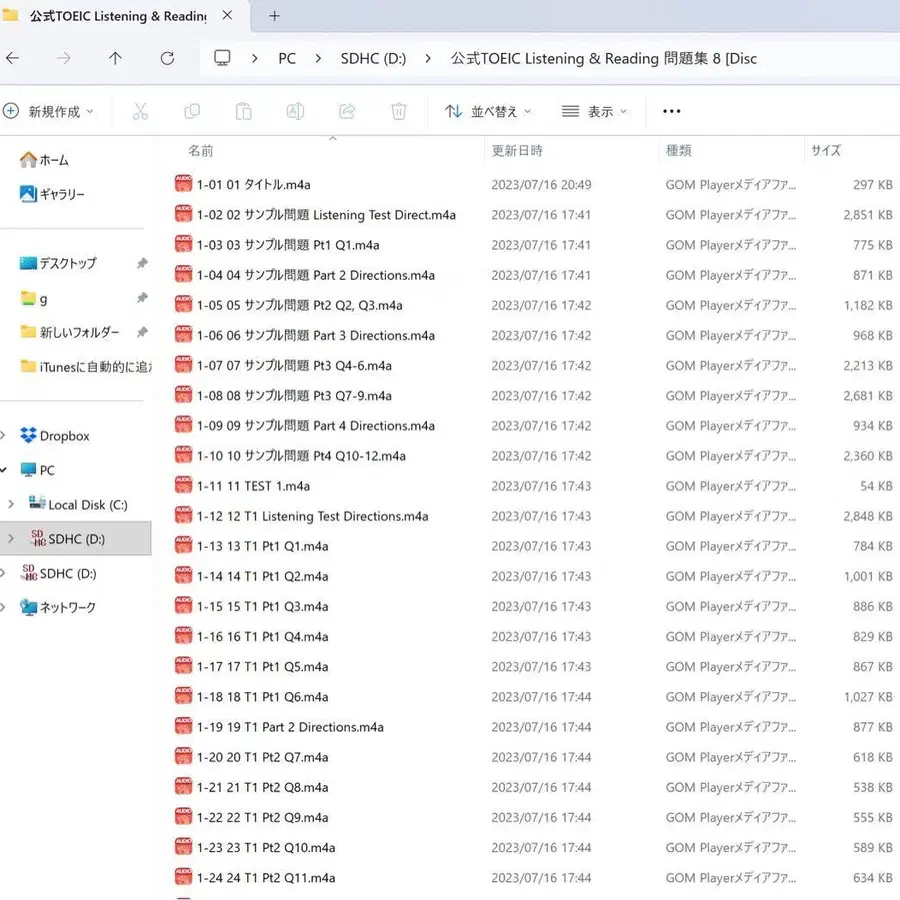Click the Paste clipboard icon

coord(243,112)
